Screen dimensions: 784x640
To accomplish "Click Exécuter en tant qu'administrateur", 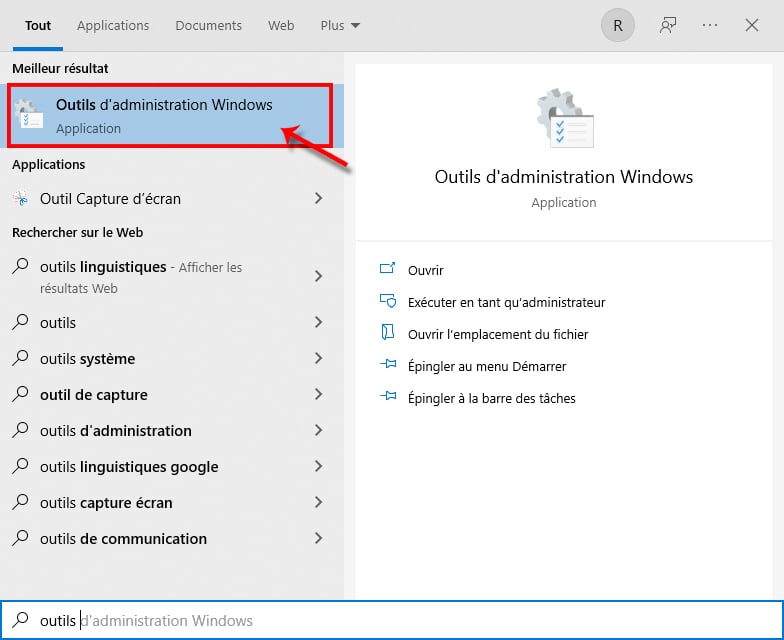I will click(506, 302).
